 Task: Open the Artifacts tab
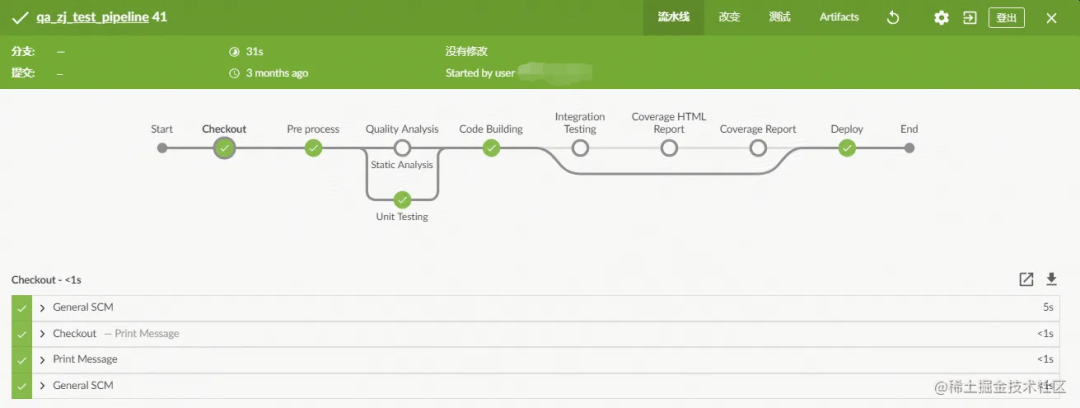839,17
